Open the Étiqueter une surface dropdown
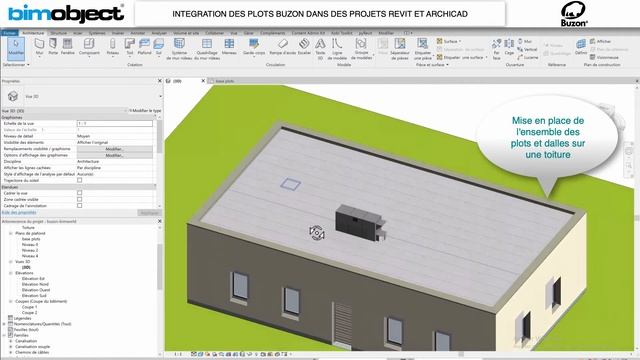Screen dimensions: 640x360 point(462,58)
